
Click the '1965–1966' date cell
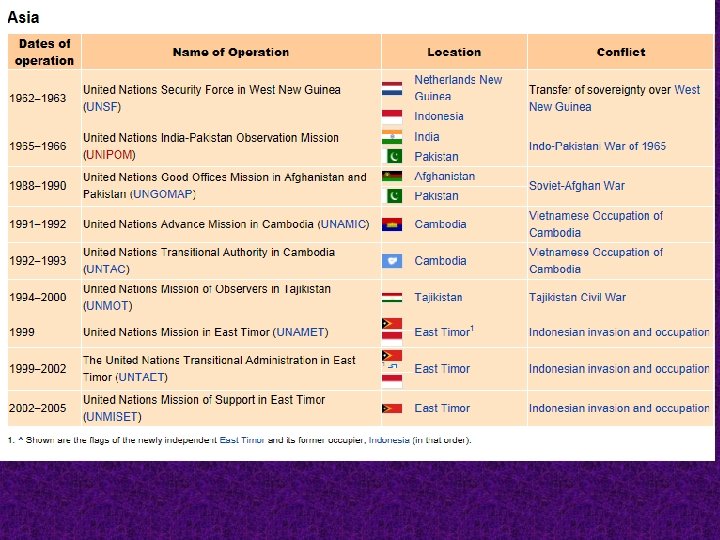(38, 146)
